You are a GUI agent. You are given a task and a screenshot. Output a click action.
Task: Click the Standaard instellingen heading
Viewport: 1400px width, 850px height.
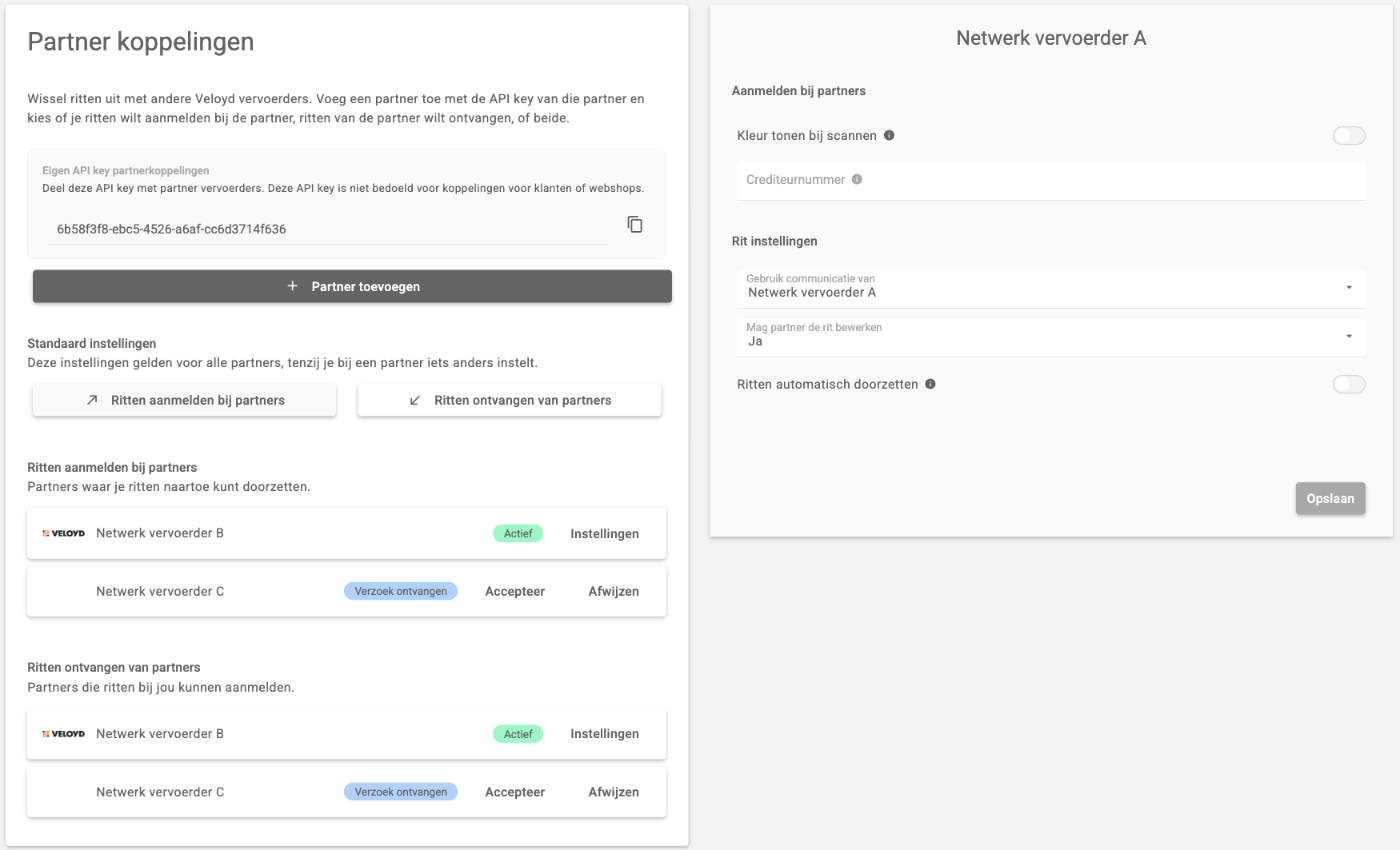[x=92, y=343]
